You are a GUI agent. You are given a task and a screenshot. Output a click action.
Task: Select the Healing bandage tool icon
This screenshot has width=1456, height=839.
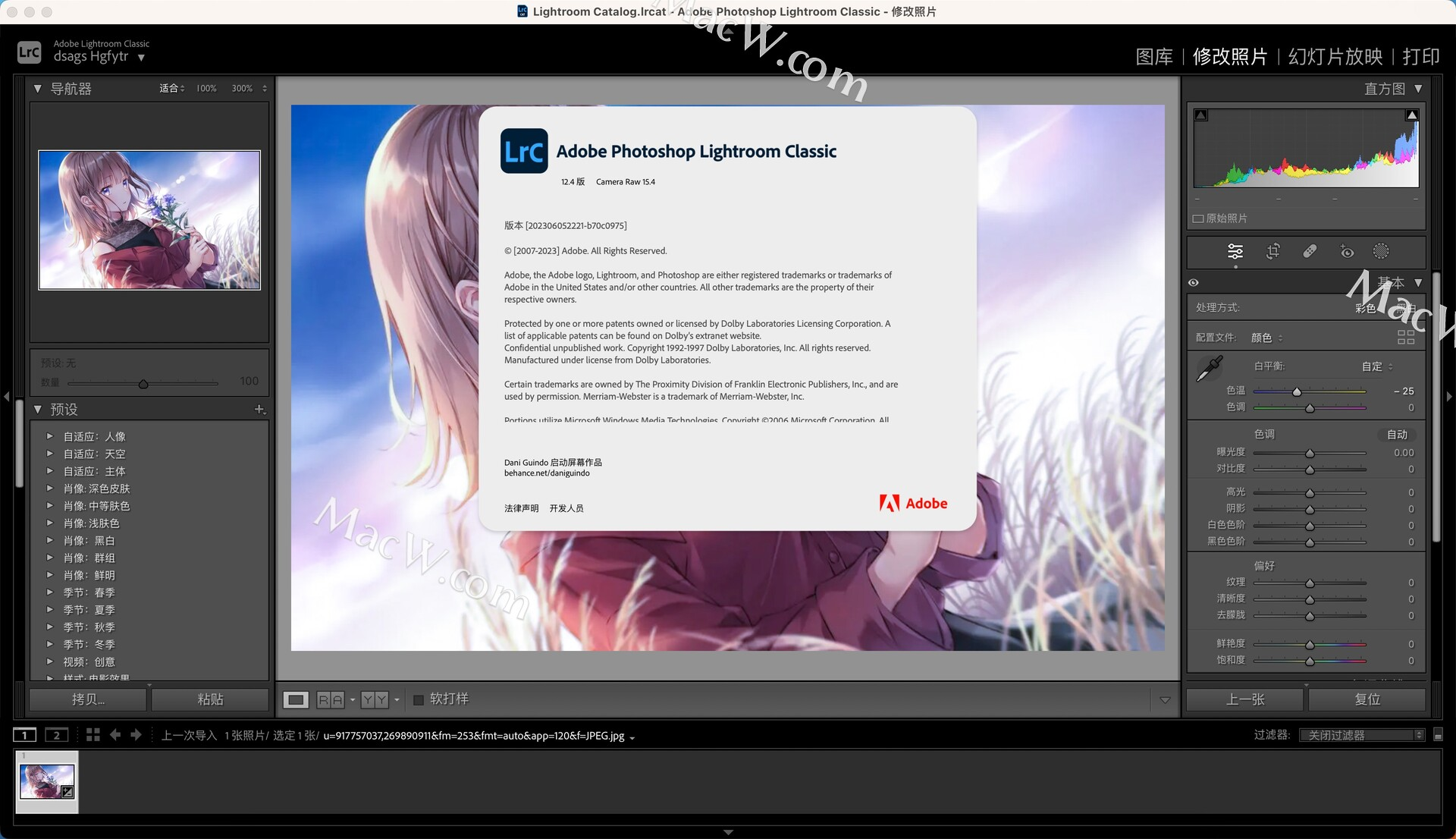point(1310,251)
